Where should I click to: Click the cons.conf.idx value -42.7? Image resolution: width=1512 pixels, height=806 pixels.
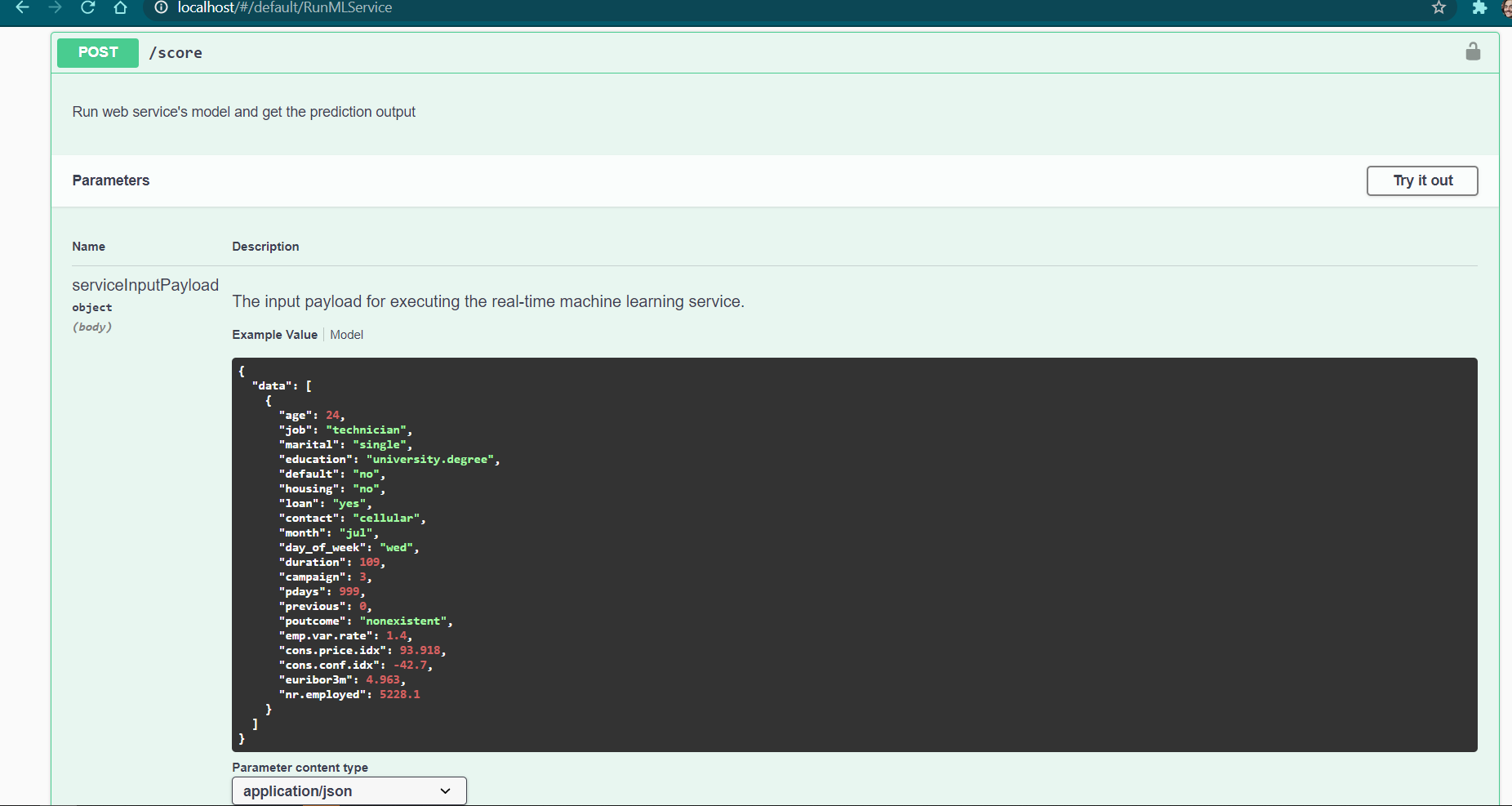pyautogui.click(x=410, y=666)
